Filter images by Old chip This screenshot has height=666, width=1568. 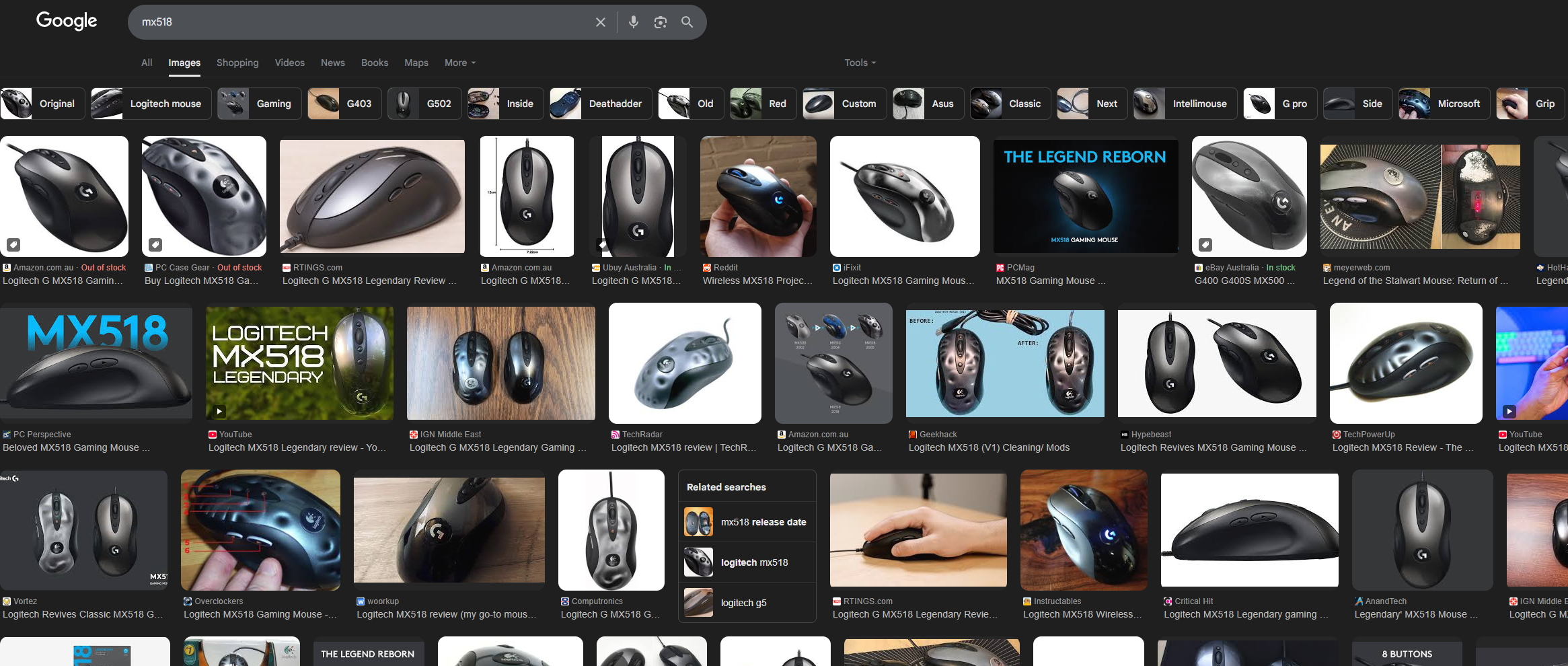pos(691,104)
